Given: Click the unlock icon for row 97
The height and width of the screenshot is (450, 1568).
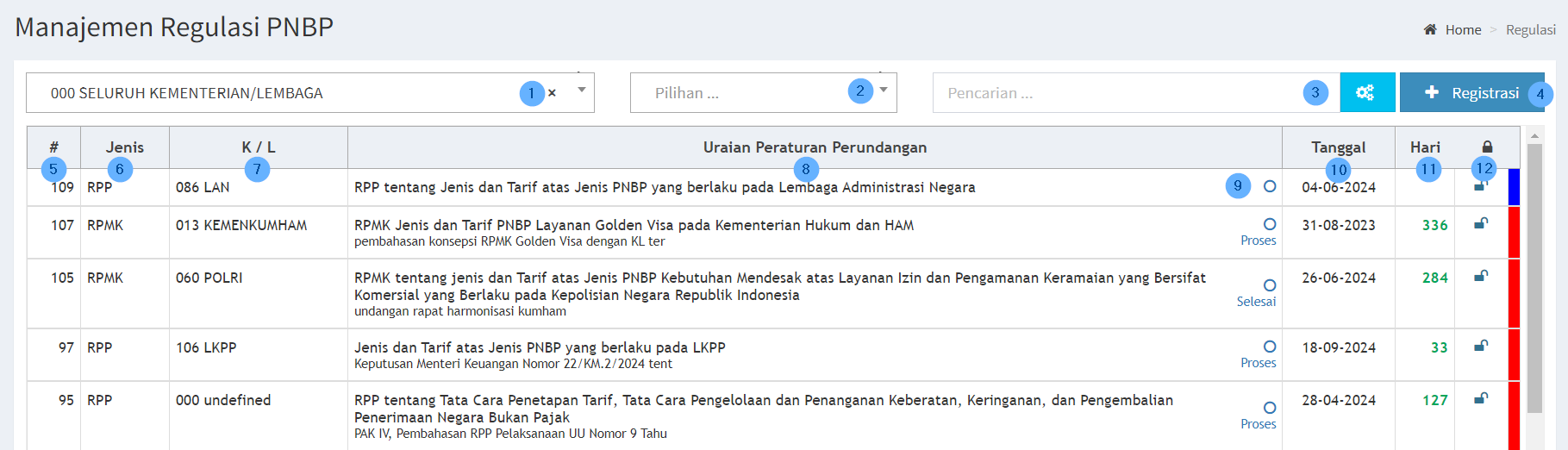Looking at the screenshot, I should point(1481,347).
